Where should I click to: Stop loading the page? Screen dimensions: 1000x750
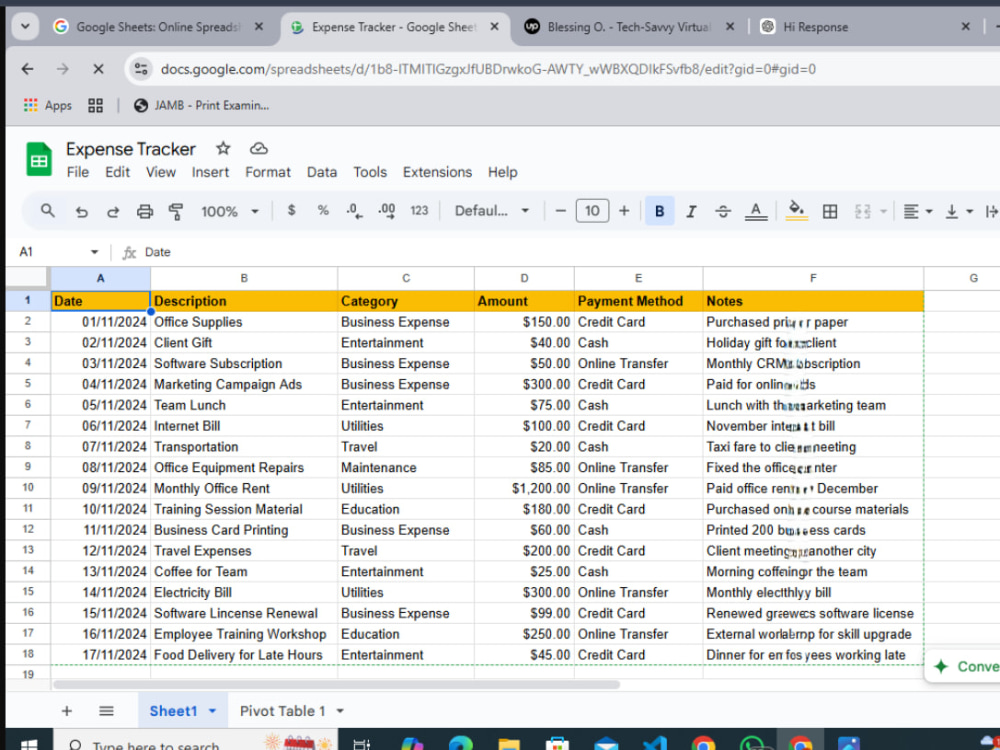[98, 69]
